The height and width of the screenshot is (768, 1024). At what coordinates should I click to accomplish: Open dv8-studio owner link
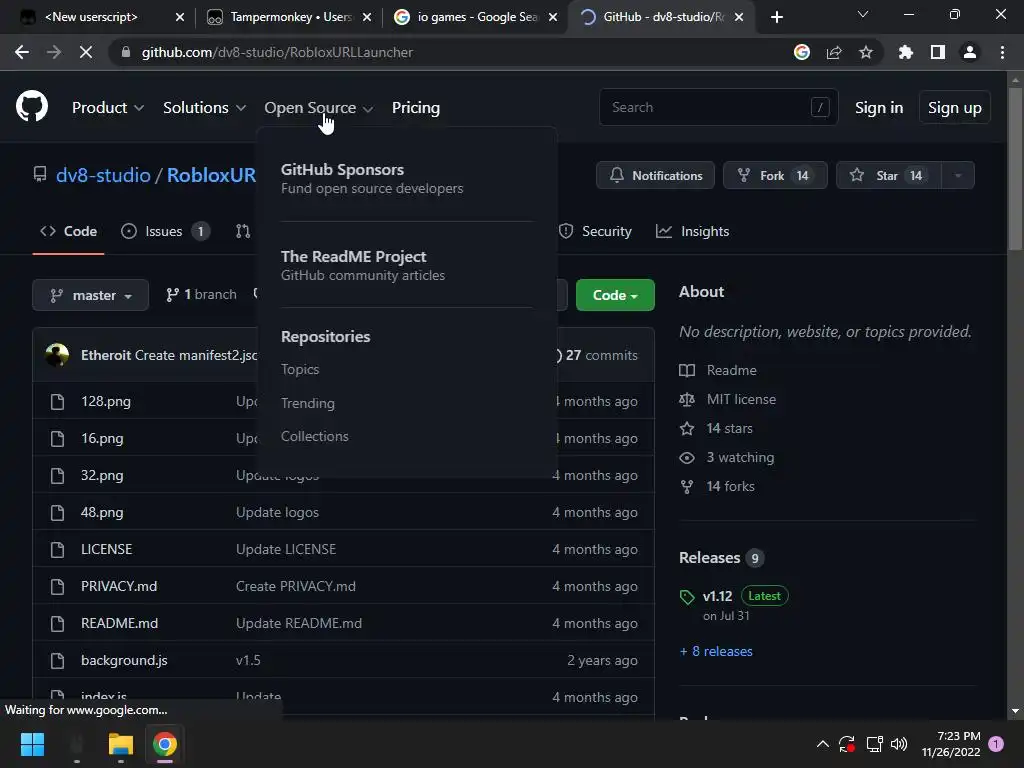[103, 175]
